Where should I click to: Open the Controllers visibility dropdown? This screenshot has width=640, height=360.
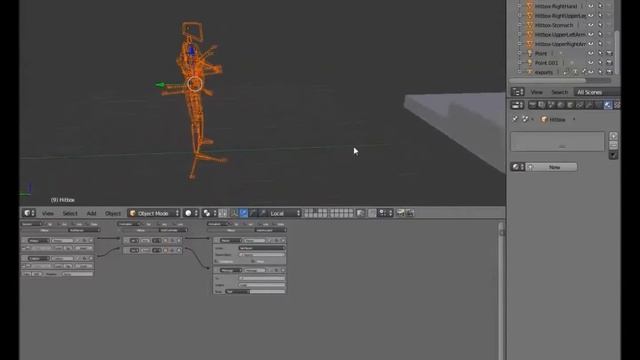[x=129, y=224]
